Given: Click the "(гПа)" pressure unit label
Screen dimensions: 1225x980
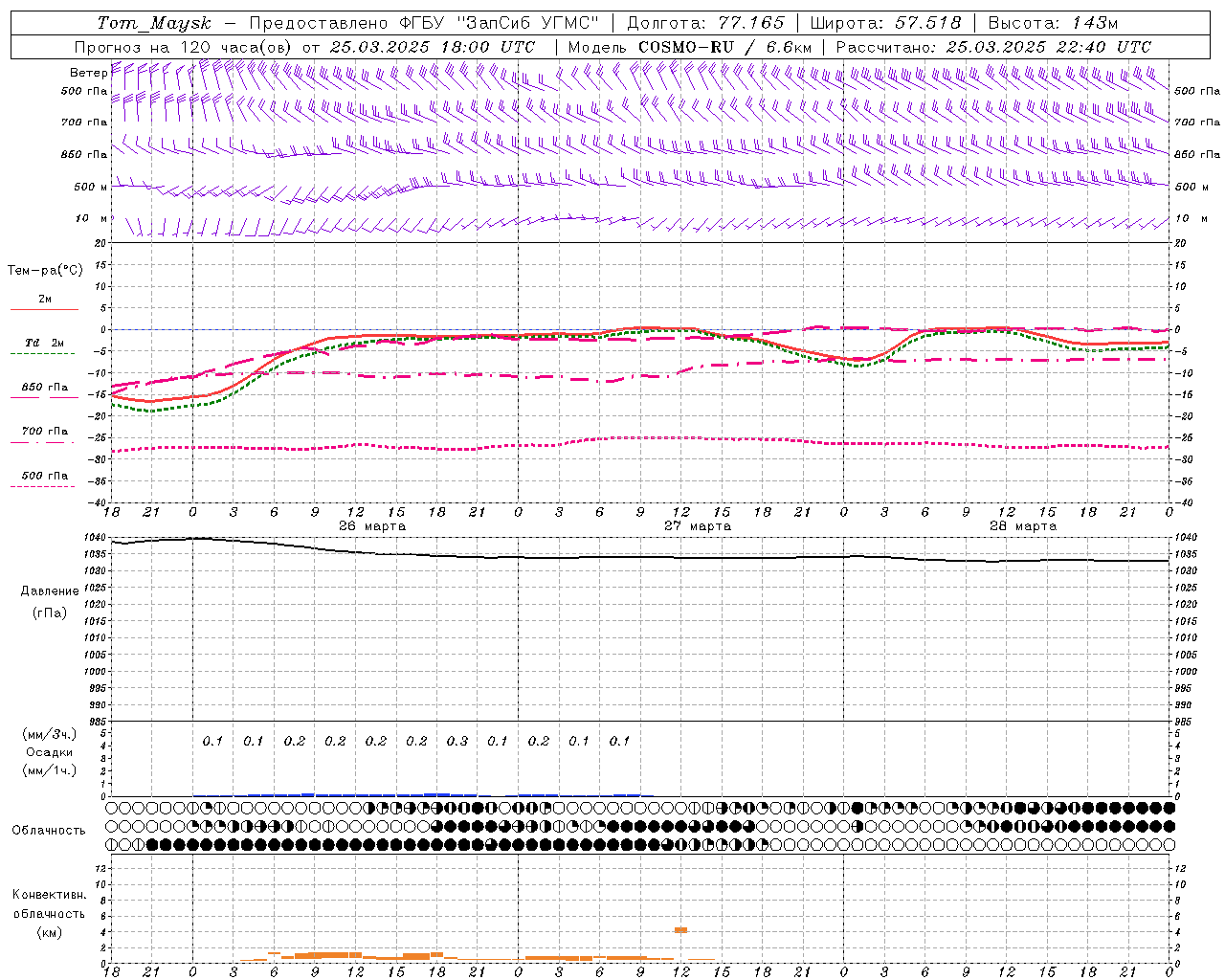Looking at the screenshot, I should [x=50, y=612].
